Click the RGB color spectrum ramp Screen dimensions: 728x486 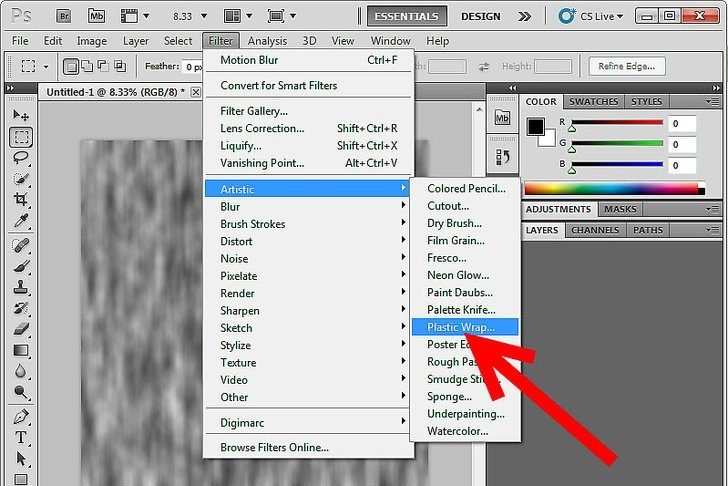click(611, 189)
